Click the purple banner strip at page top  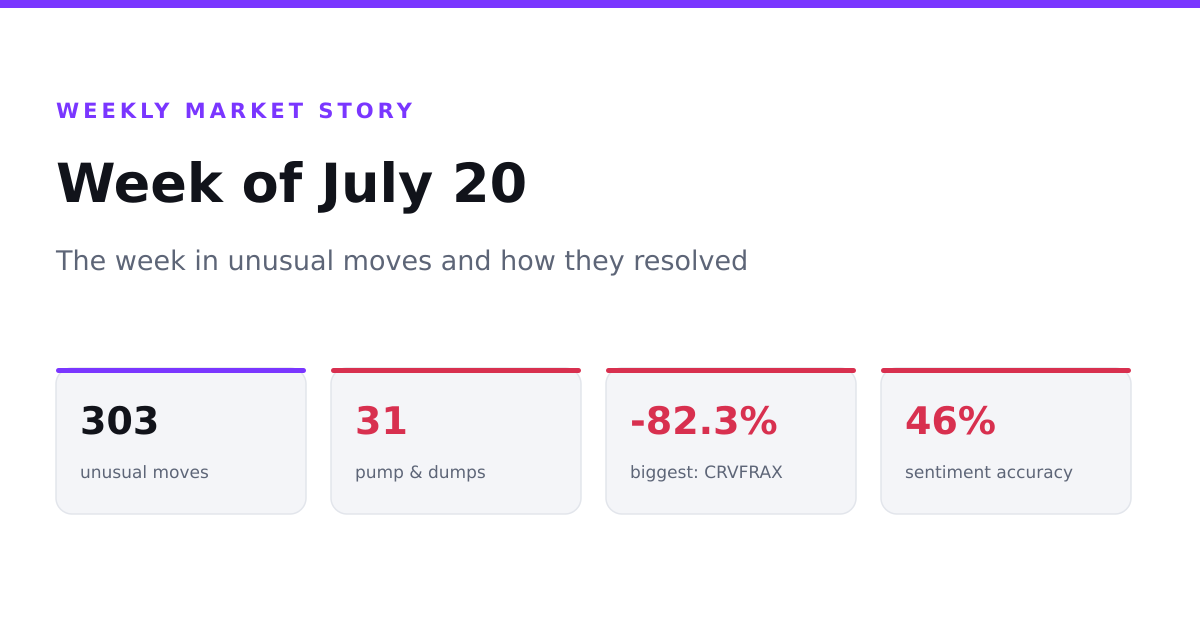[600, 4]
